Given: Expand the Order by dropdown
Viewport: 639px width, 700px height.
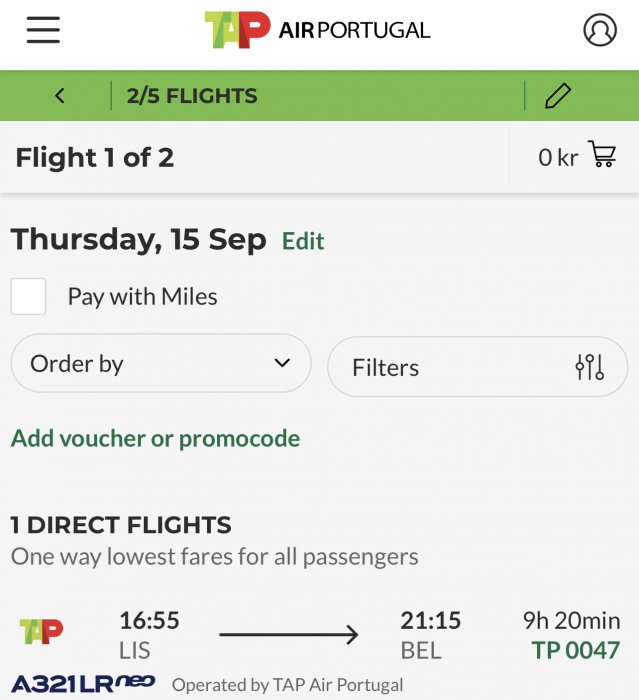Looking at the screenshot, I should 160,363.
